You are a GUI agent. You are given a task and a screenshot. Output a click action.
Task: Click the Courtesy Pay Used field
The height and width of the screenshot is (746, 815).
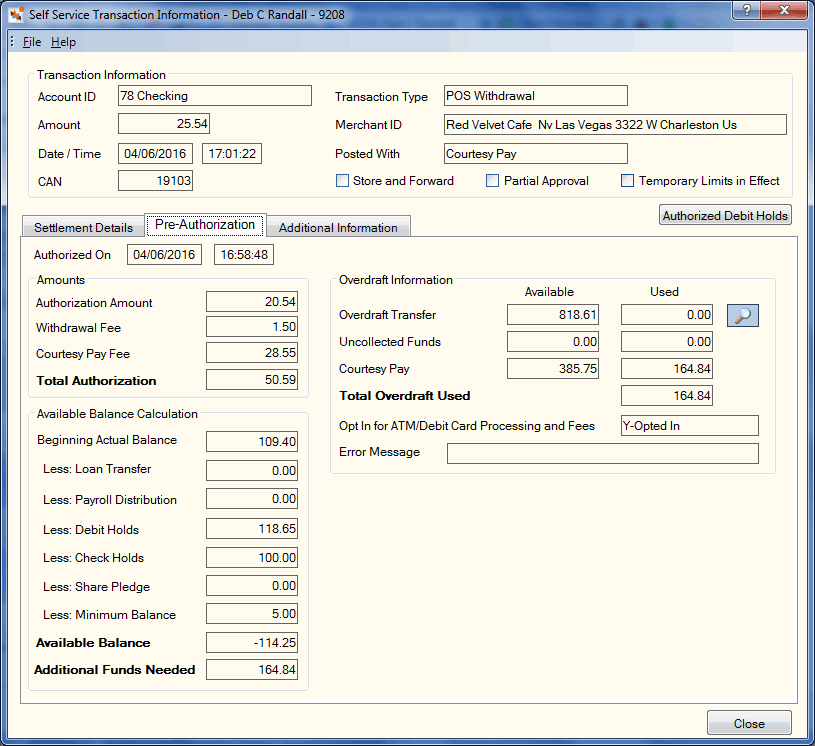pos(667,369)
